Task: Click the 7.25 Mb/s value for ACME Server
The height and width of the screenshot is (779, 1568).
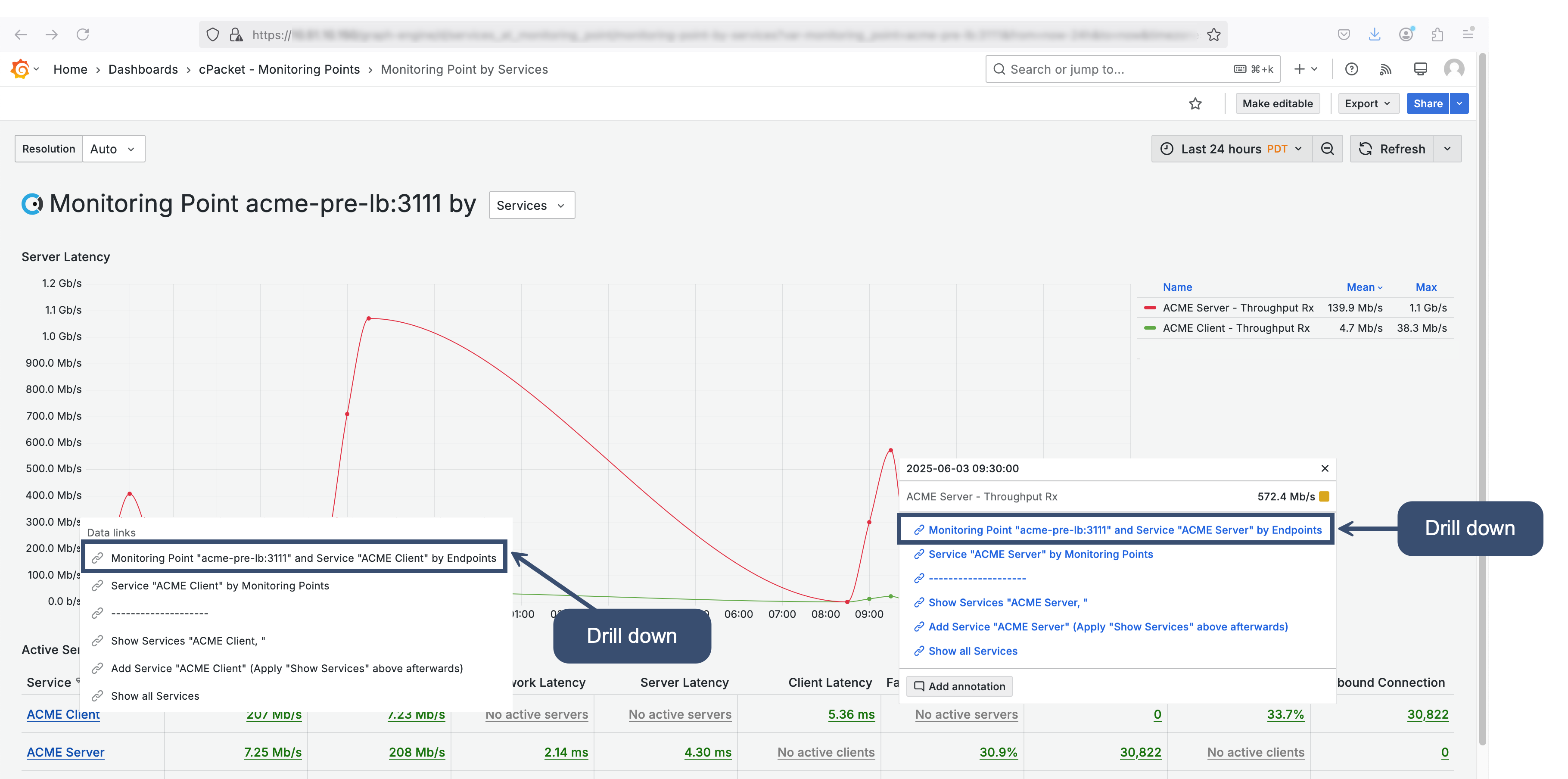Action: (273, 752)
